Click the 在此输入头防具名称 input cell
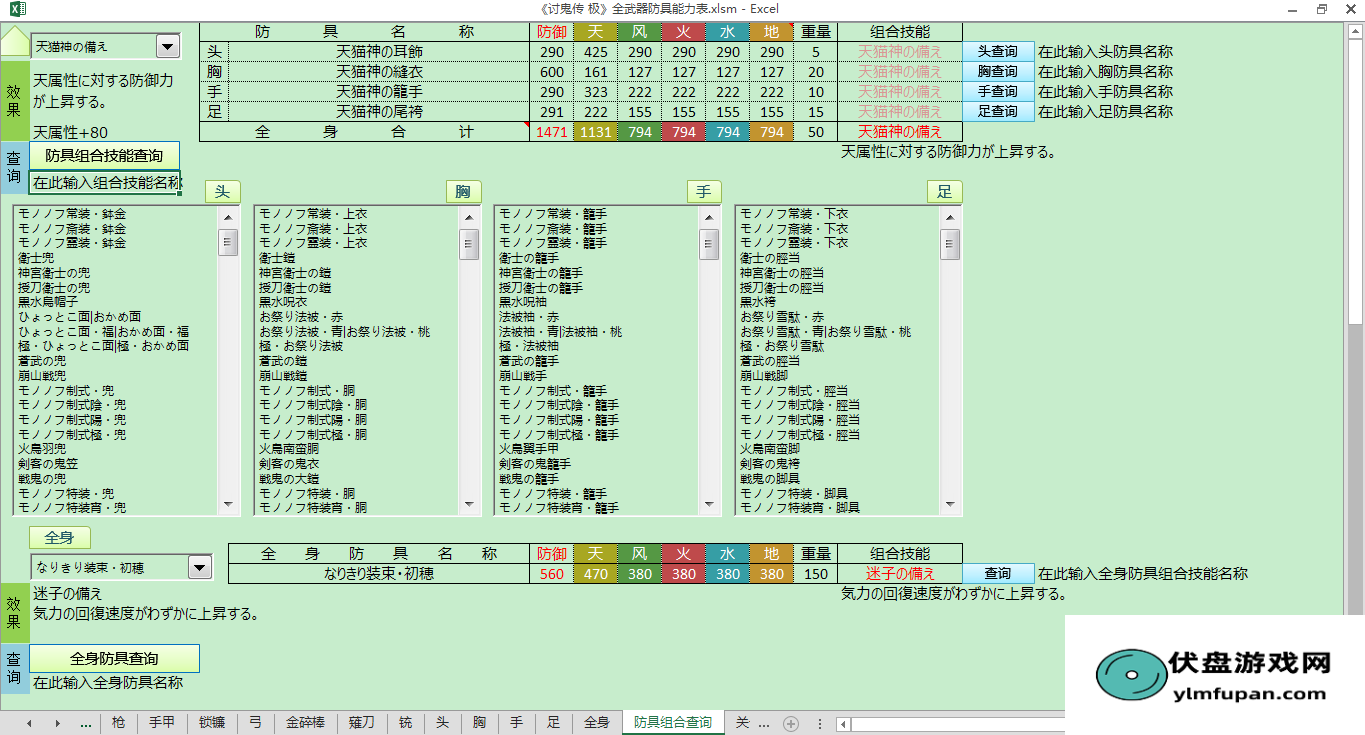This screenshot has width=1365, height=735. pos(1105,52)
